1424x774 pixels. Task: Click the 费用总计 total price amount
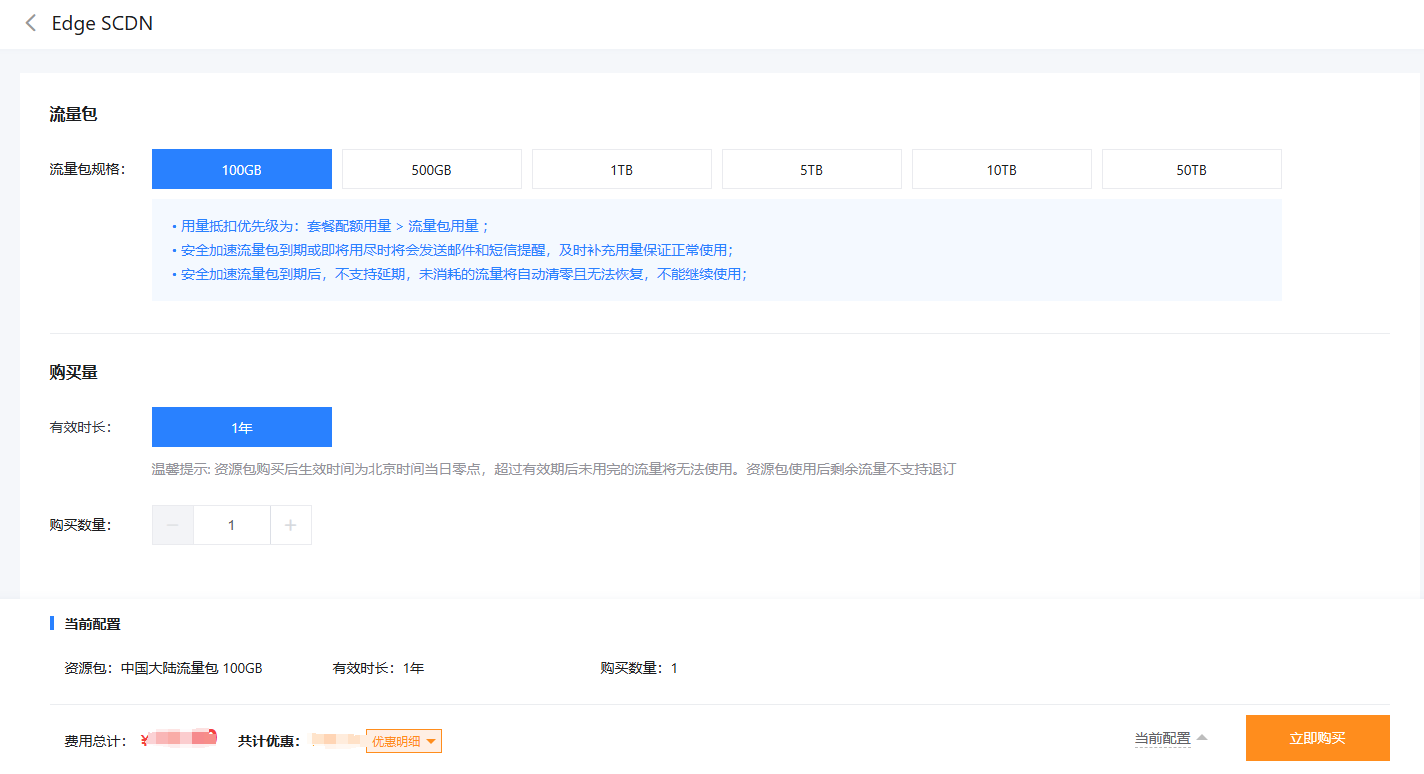click(x=180, y=740)
